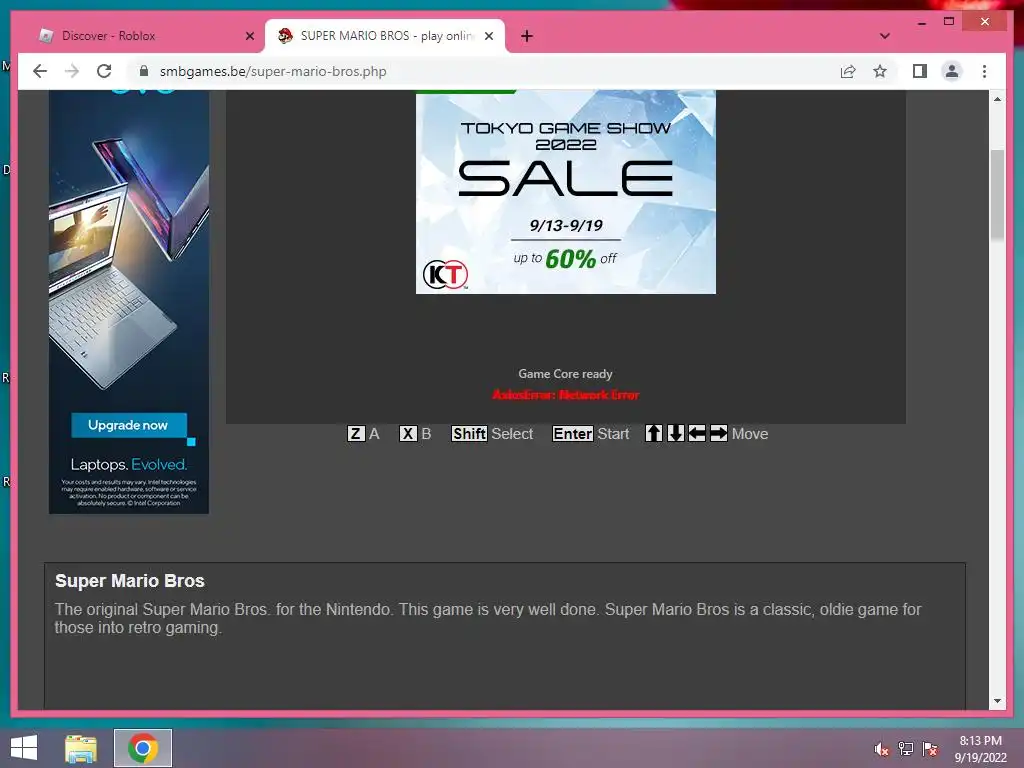Click the down arrow key icon
1024x768 pixels.
point(676,433)
